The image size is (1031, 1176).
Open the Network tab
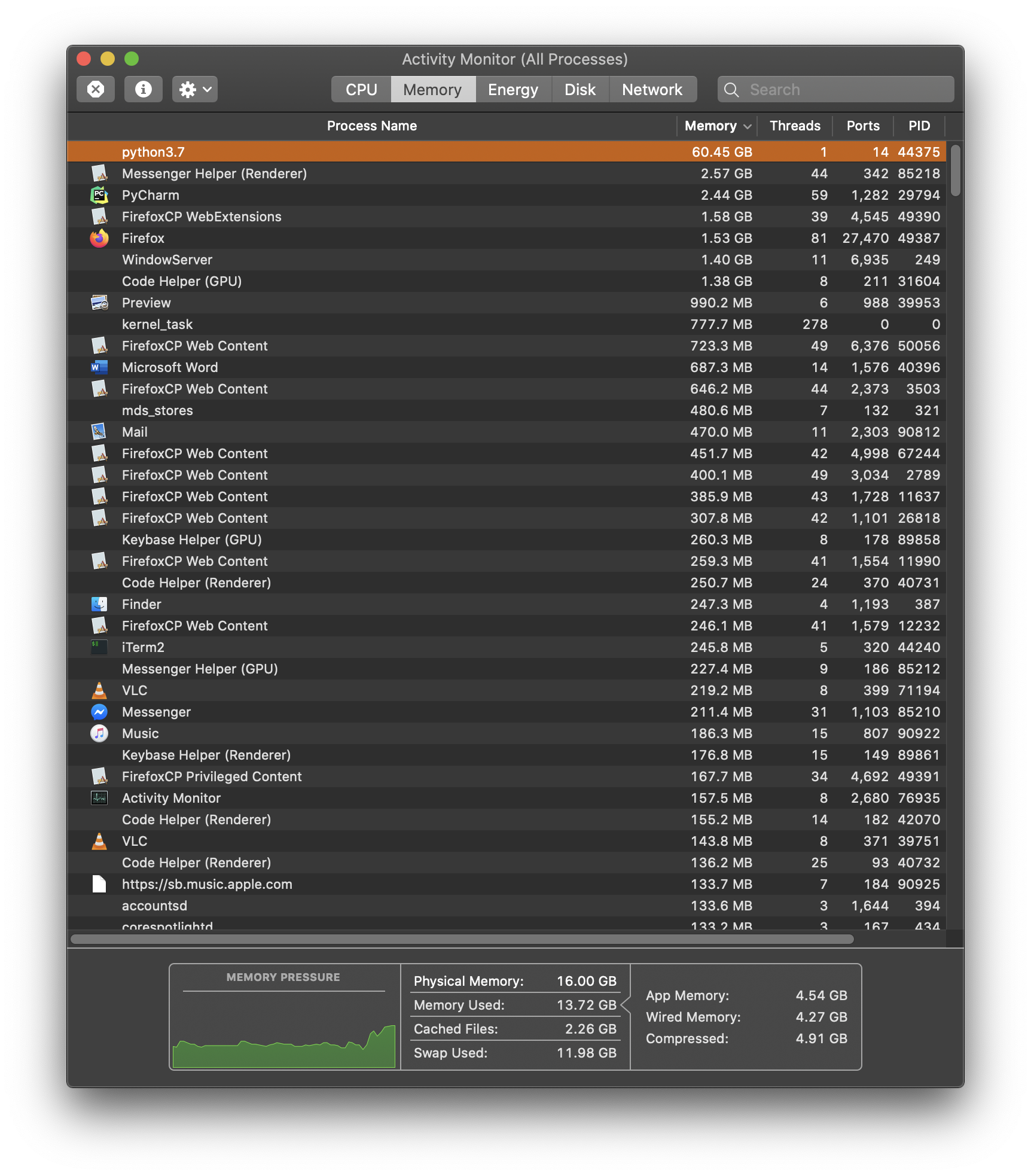click(x=652, y=89)
